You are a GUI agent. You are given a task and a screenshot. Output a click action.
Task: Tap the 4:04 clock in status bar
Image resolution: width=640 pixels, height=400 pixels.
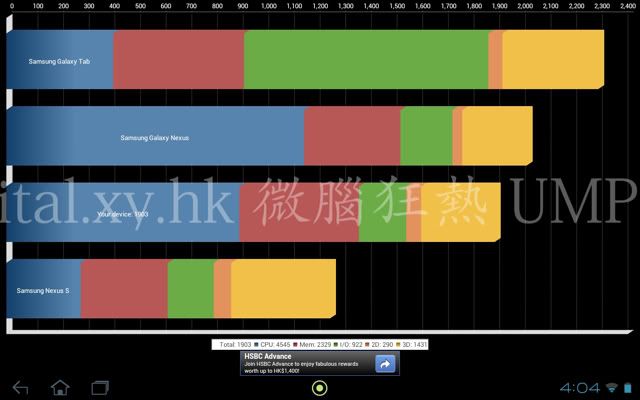tap(580, 387)
